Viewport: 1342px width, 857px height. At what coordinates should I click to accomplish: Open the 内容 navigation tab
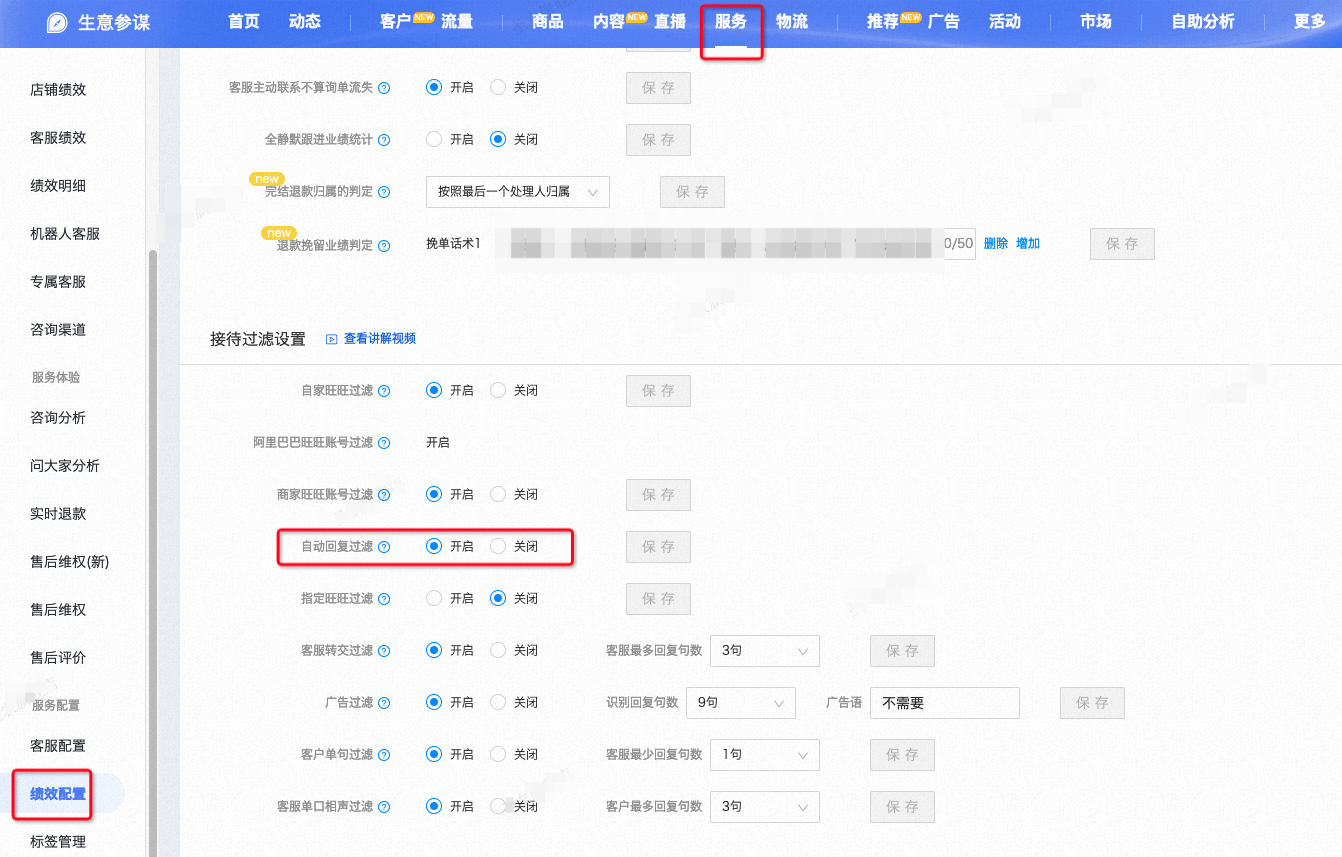click(x=609, y=21)
